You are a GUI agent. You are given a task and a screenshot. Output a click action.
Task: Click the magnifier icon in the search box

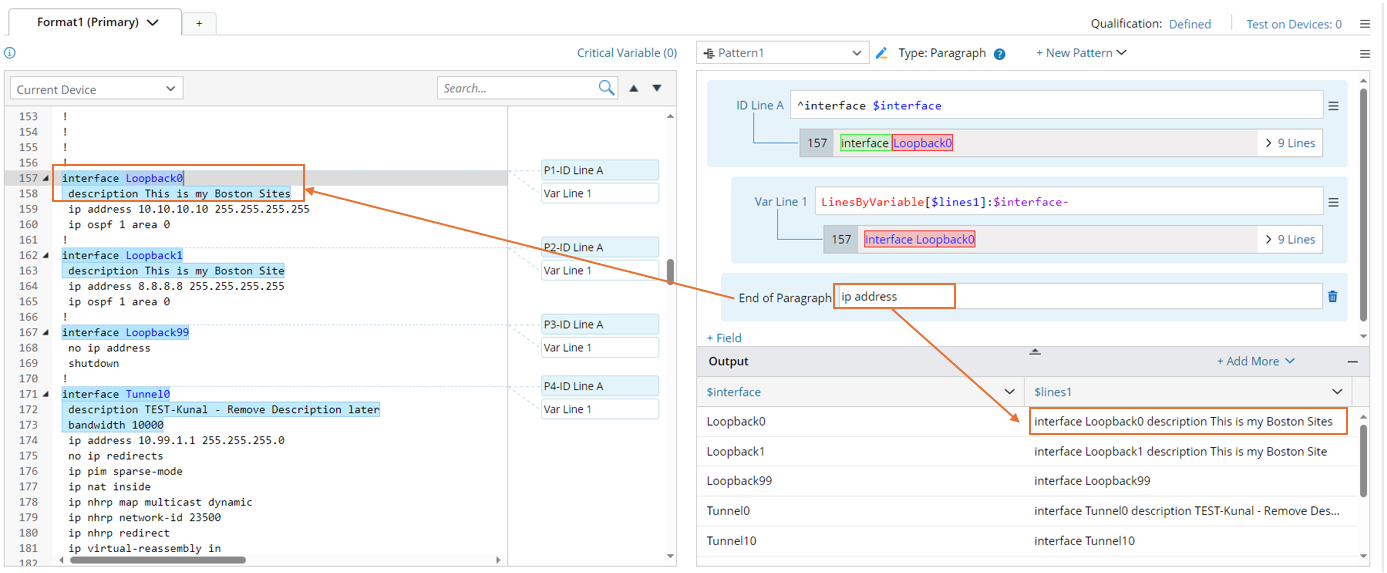pos(606,88)
